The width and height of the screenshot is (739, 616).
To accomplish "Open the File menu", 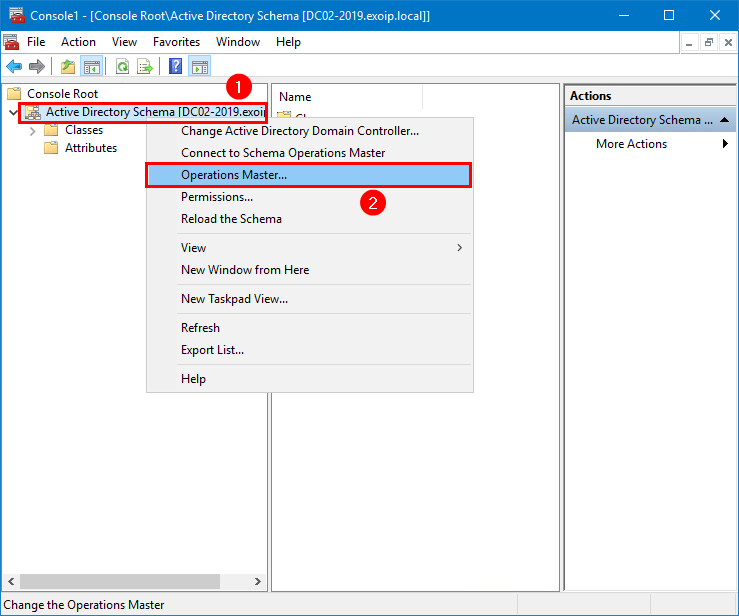I will pyautogui.click(x=36, y=42).
